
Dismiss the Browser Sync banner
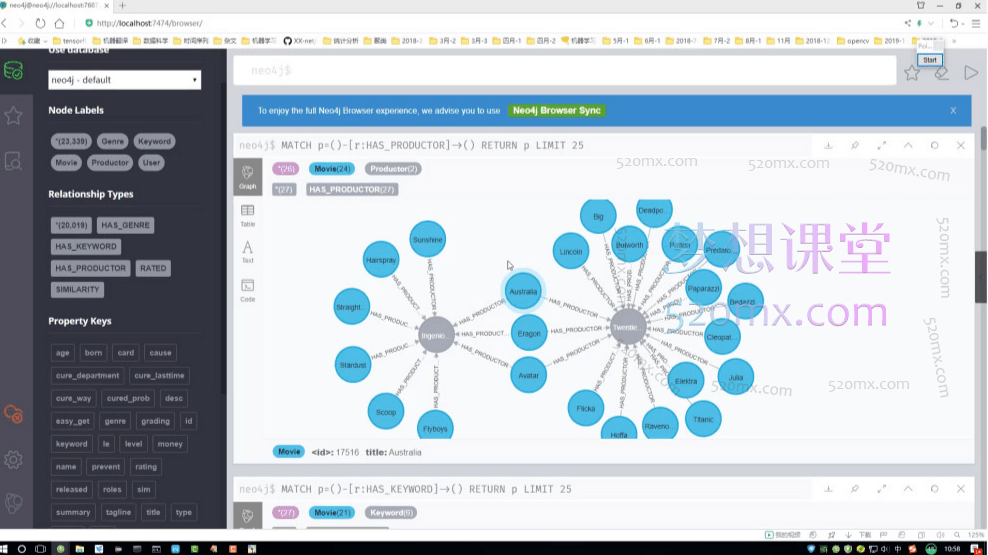(953, 111)
